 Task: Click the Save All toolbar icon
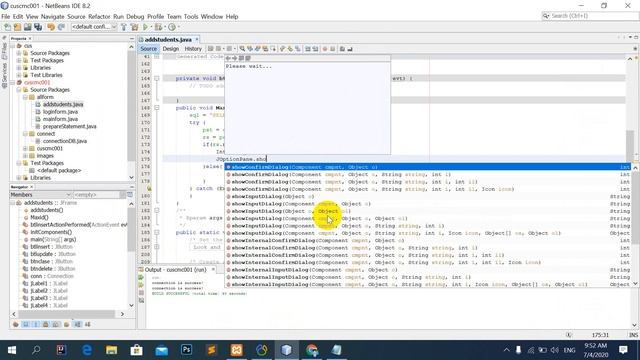pyautogui.click(x=38, y=27)
